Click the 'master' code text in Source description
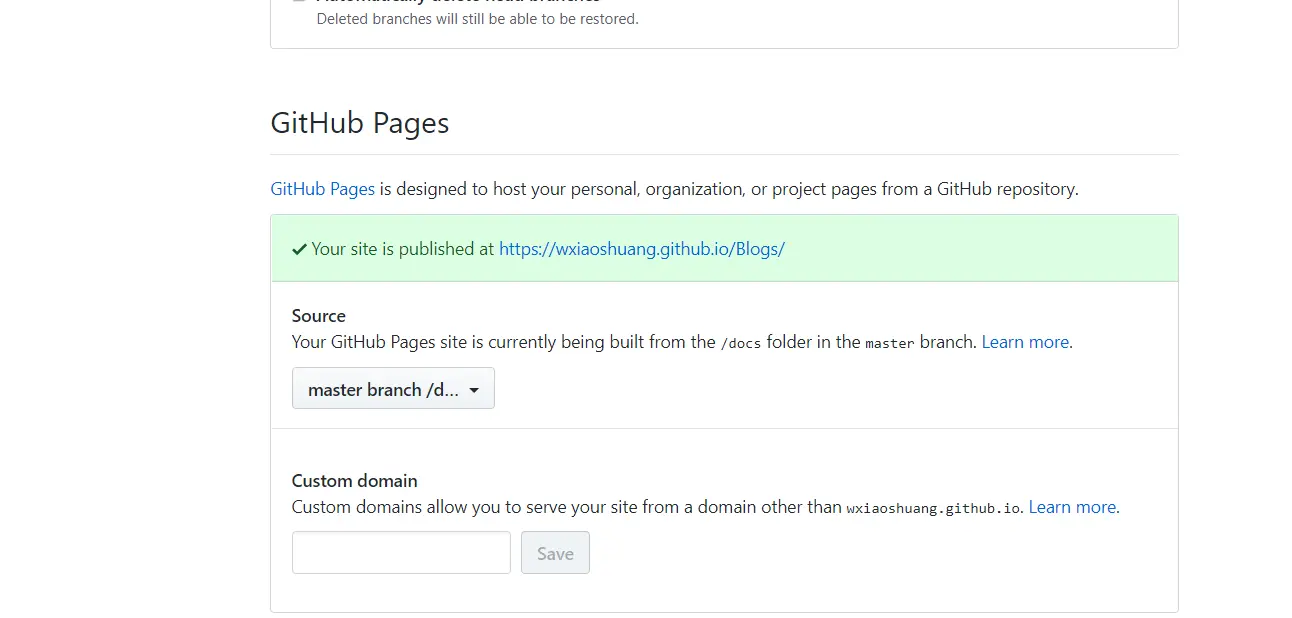This screenshot has height=618, width=1292. [890, 343]
